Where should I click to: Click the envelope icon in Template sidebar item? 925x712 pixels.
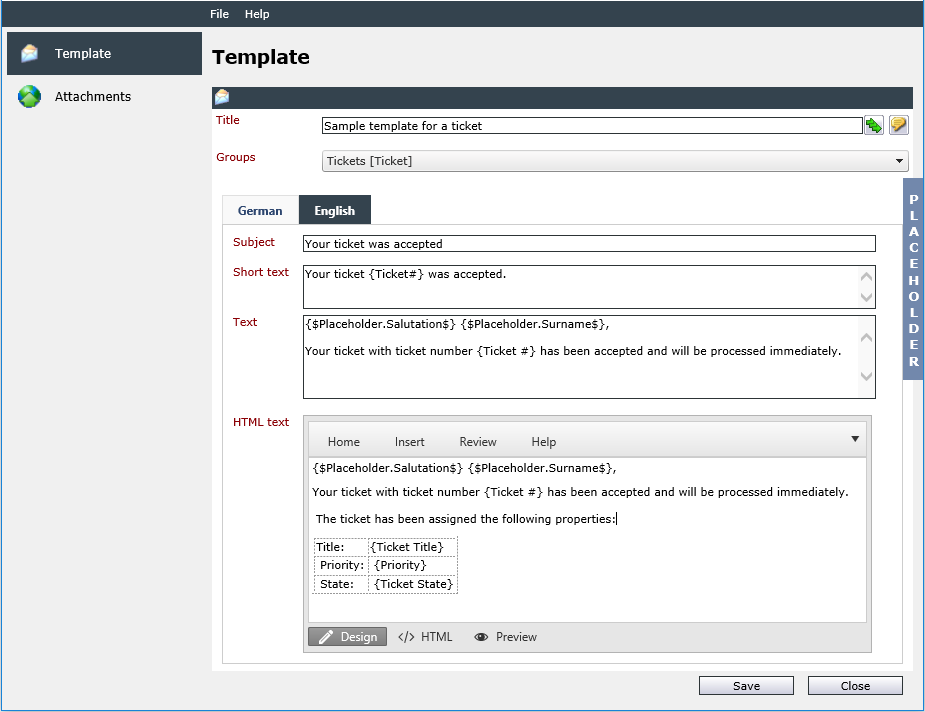(x=29, y=53)
